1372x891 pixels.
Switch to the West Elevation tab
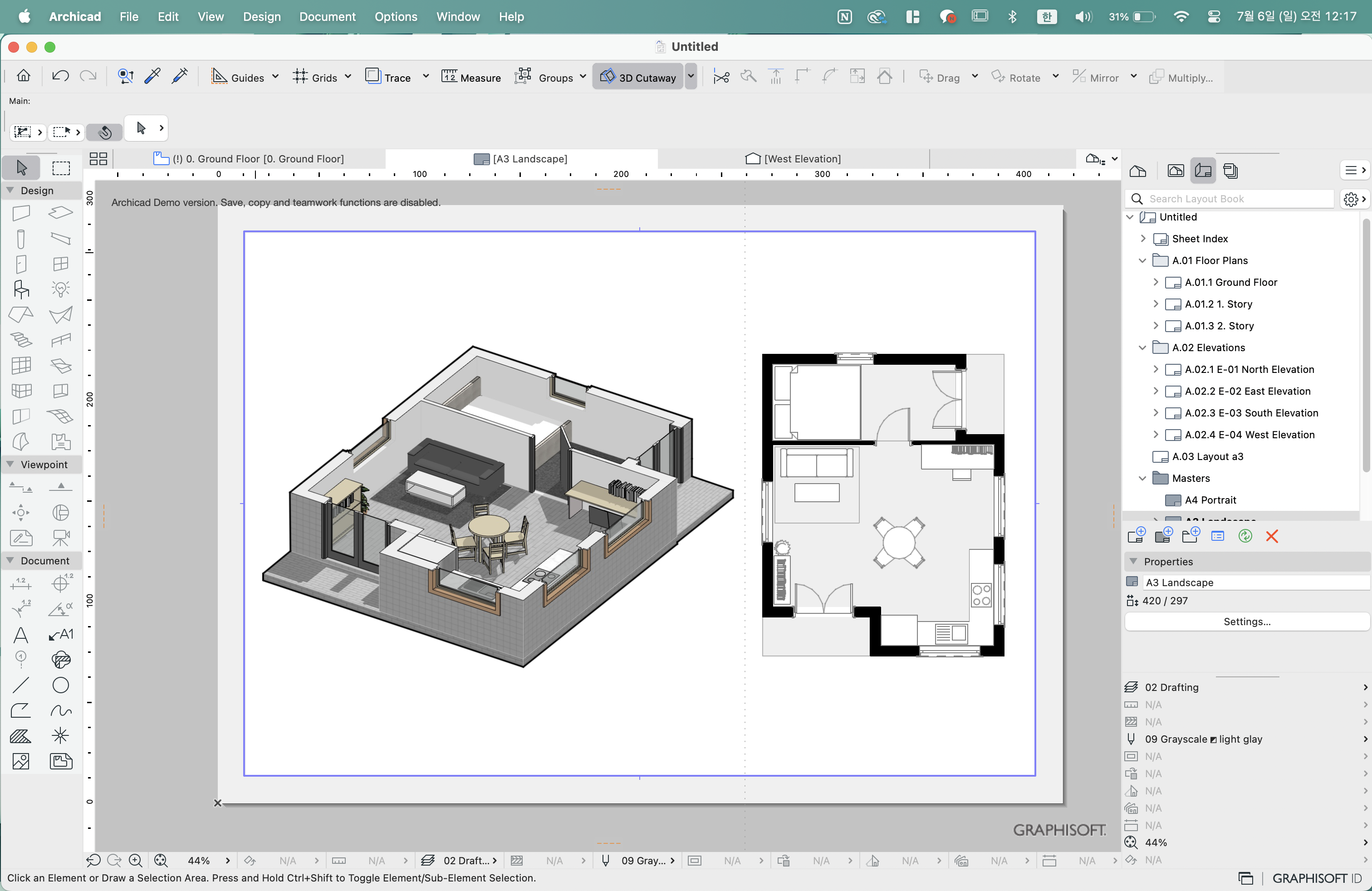[793, 158]
